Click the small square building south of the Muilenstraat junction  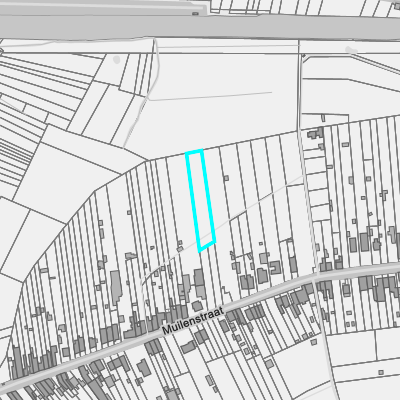pyautogui.click(x=314, y=341)
